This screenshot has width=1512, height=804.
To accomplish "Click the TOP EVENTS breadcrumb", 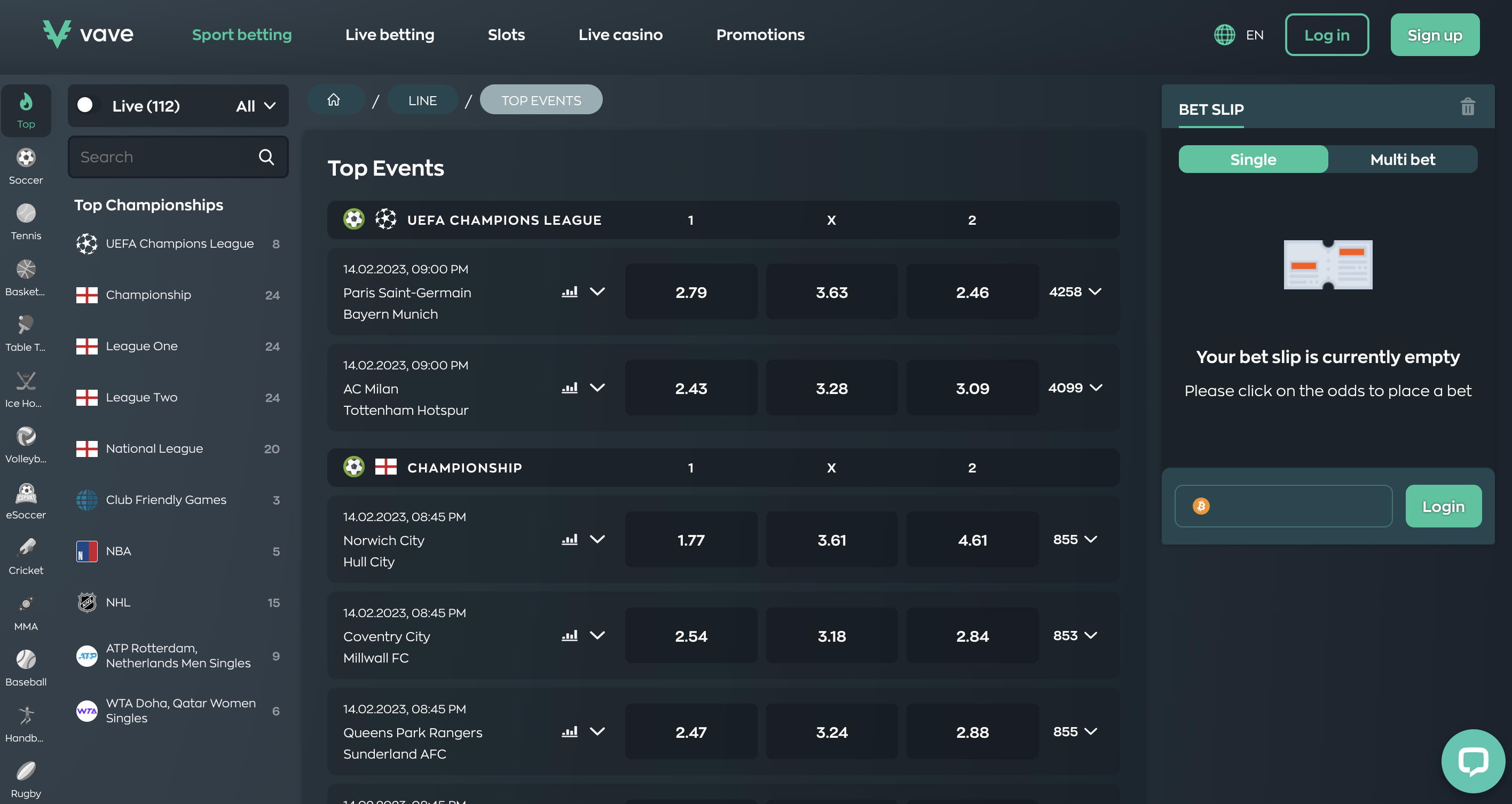I will [541, 100].
